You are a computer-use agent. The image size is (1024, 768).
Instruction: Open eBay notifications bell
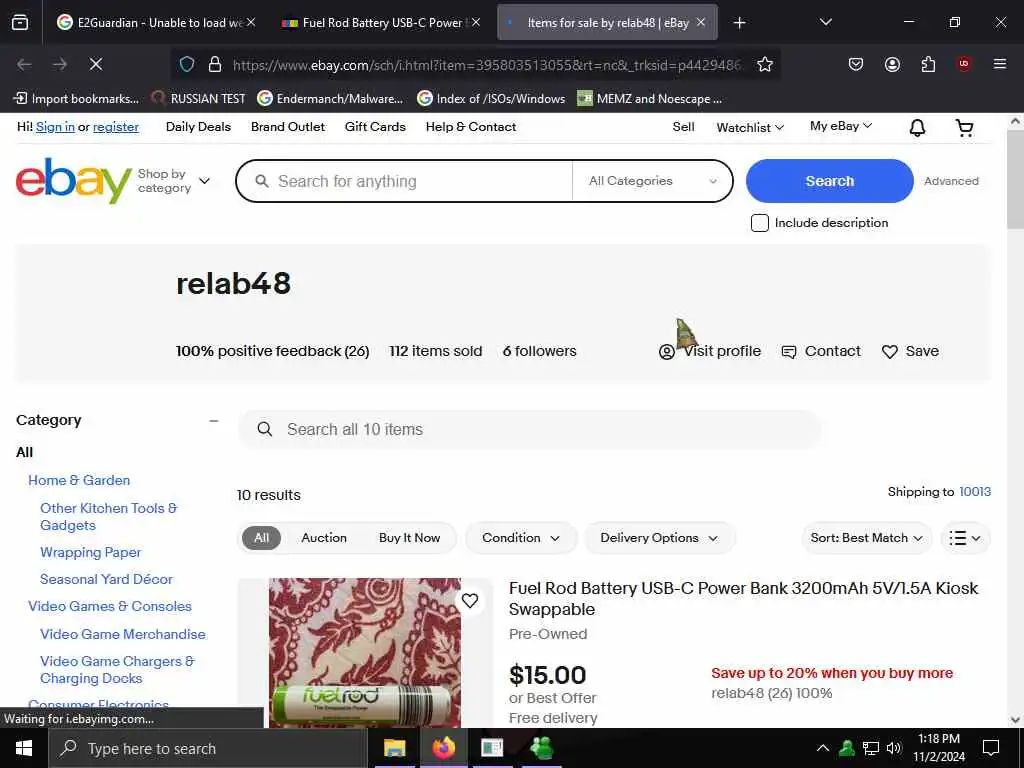click(918, 127)
